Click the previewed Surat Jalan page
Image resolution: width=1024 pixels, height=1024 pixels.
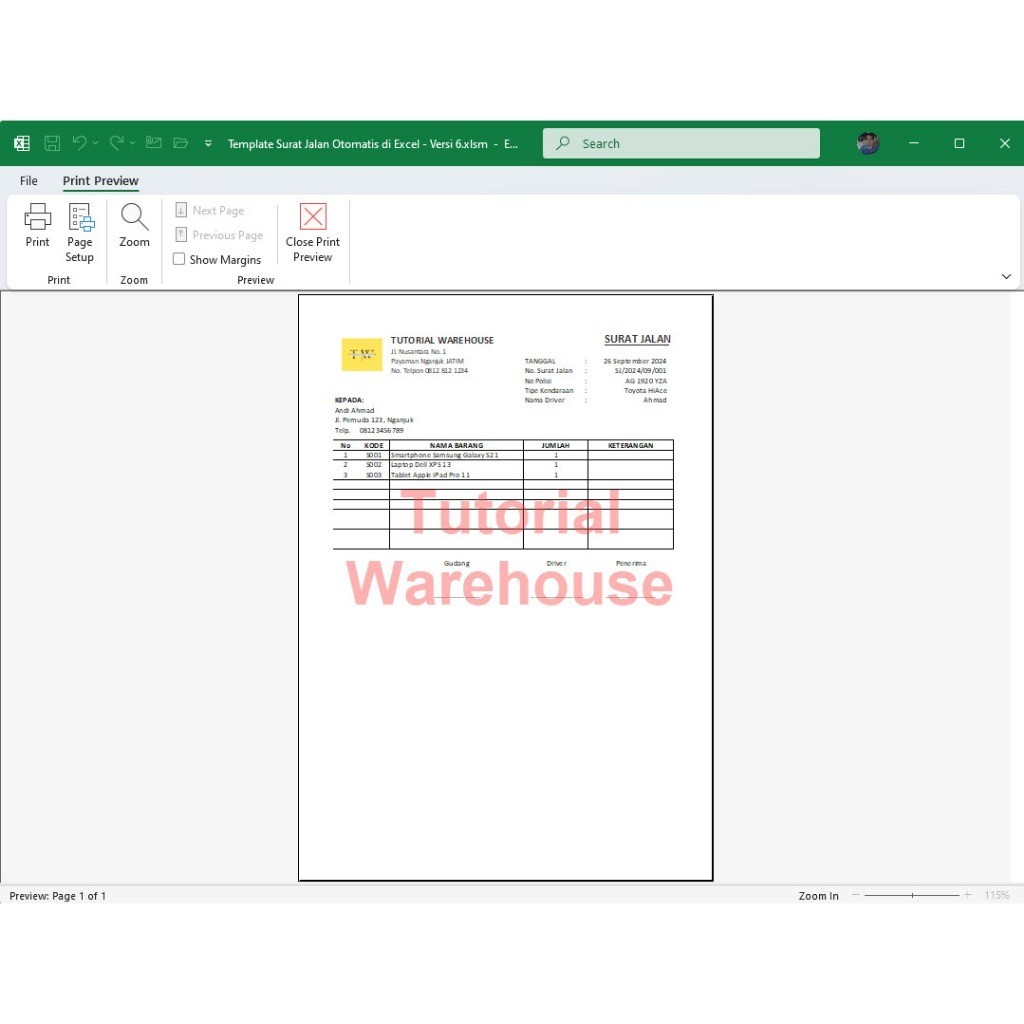[505, 588]
